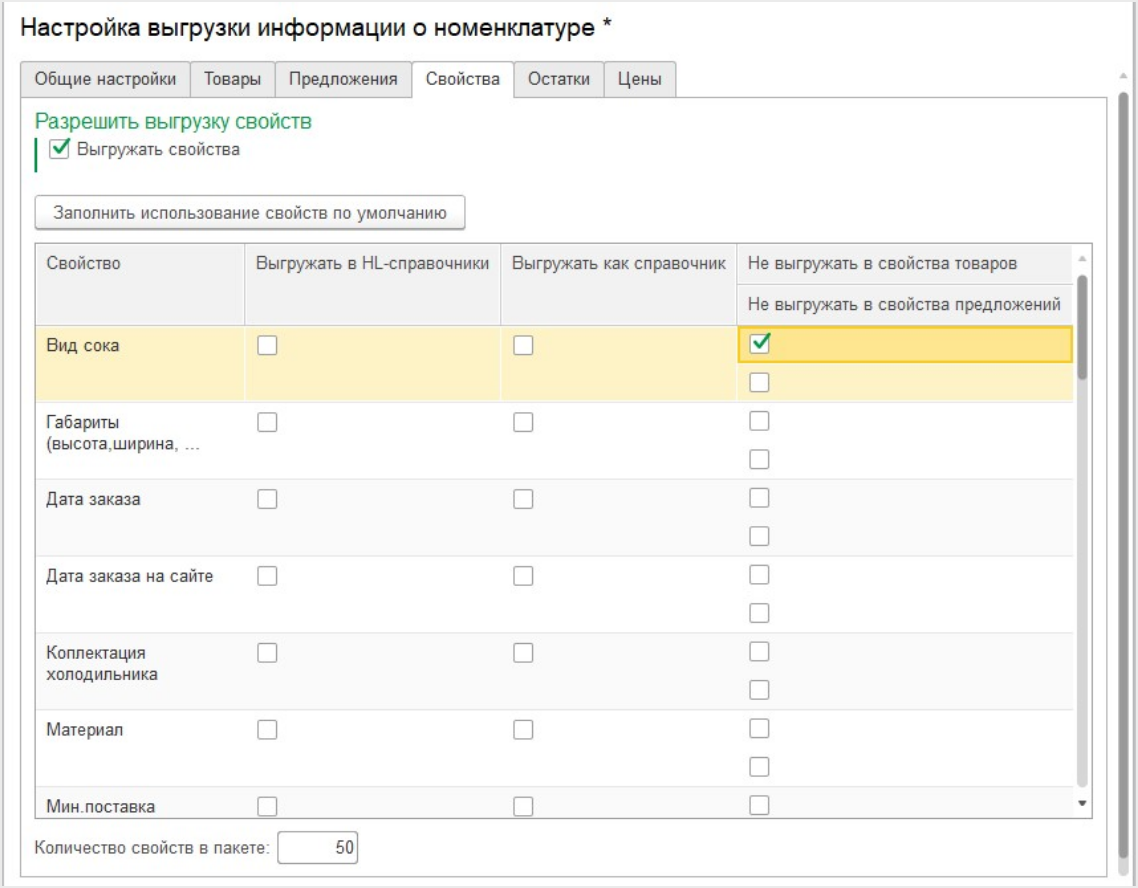Tick HL-справочники checkbox for Материал
1138x888 pixels.
pos(267,730)
